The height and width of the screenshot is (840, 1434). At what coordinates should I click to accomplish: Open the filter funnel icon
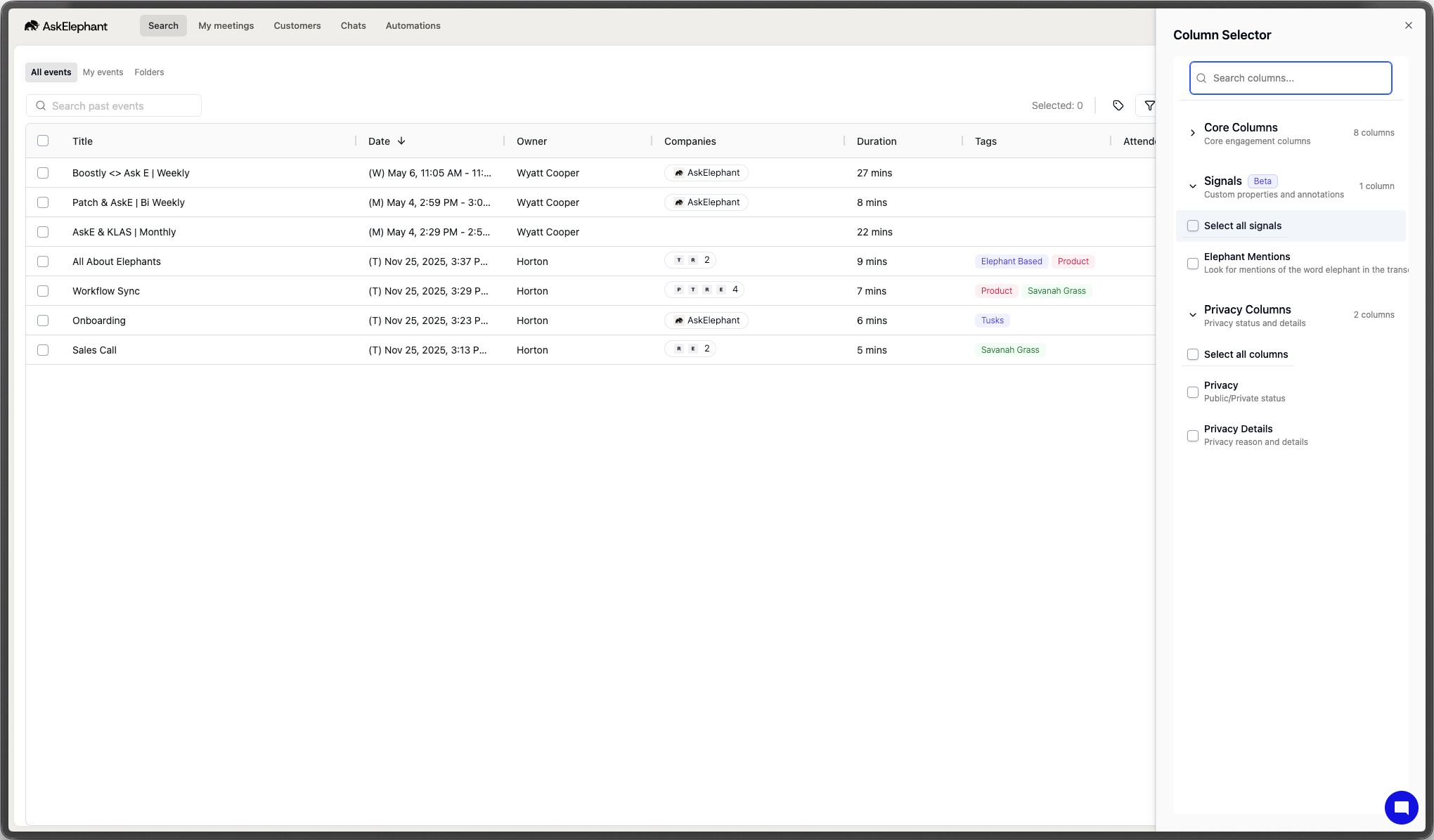point(1149,105)
